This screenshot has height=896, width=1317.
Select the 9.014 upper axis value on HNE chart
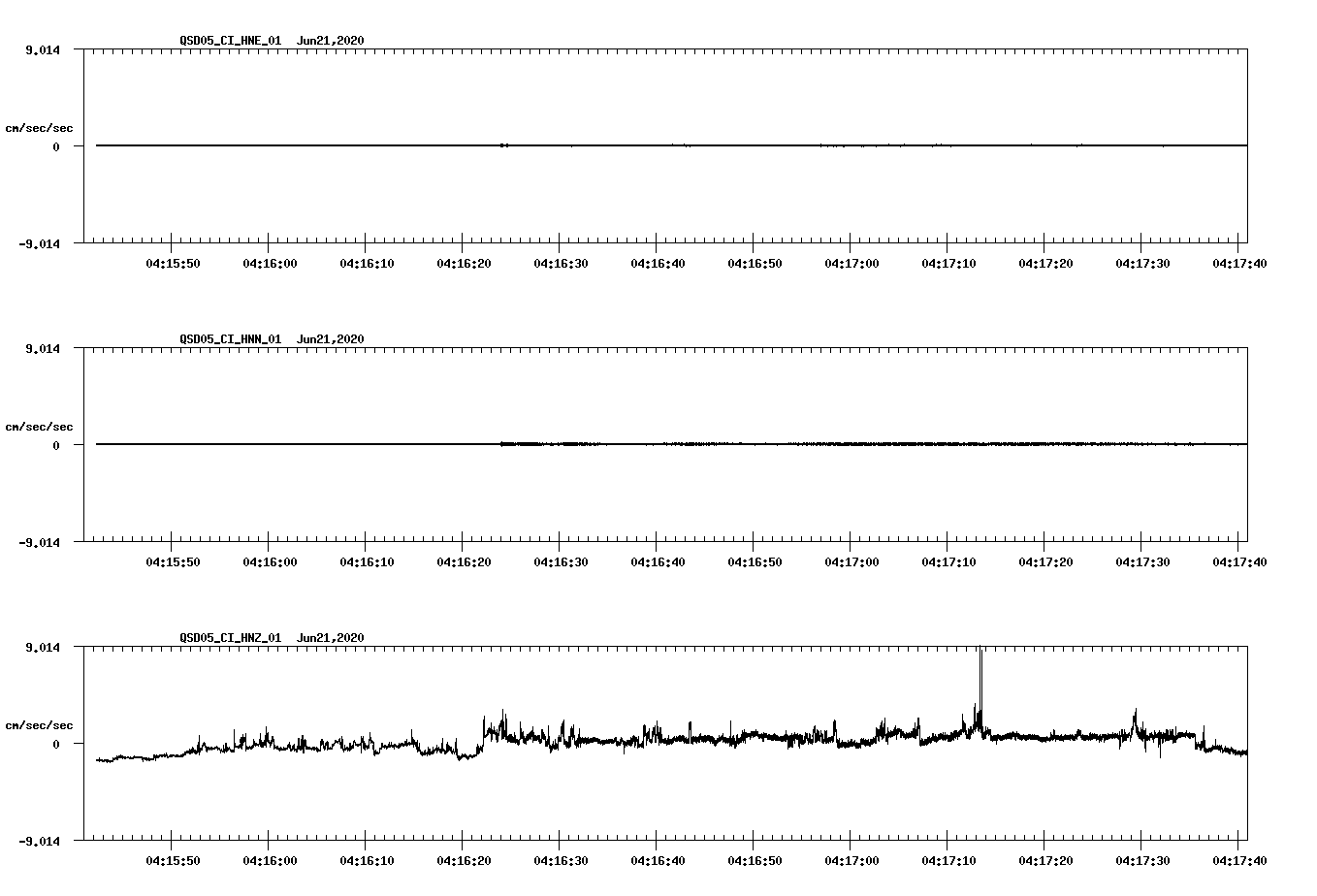coord(43,49)
